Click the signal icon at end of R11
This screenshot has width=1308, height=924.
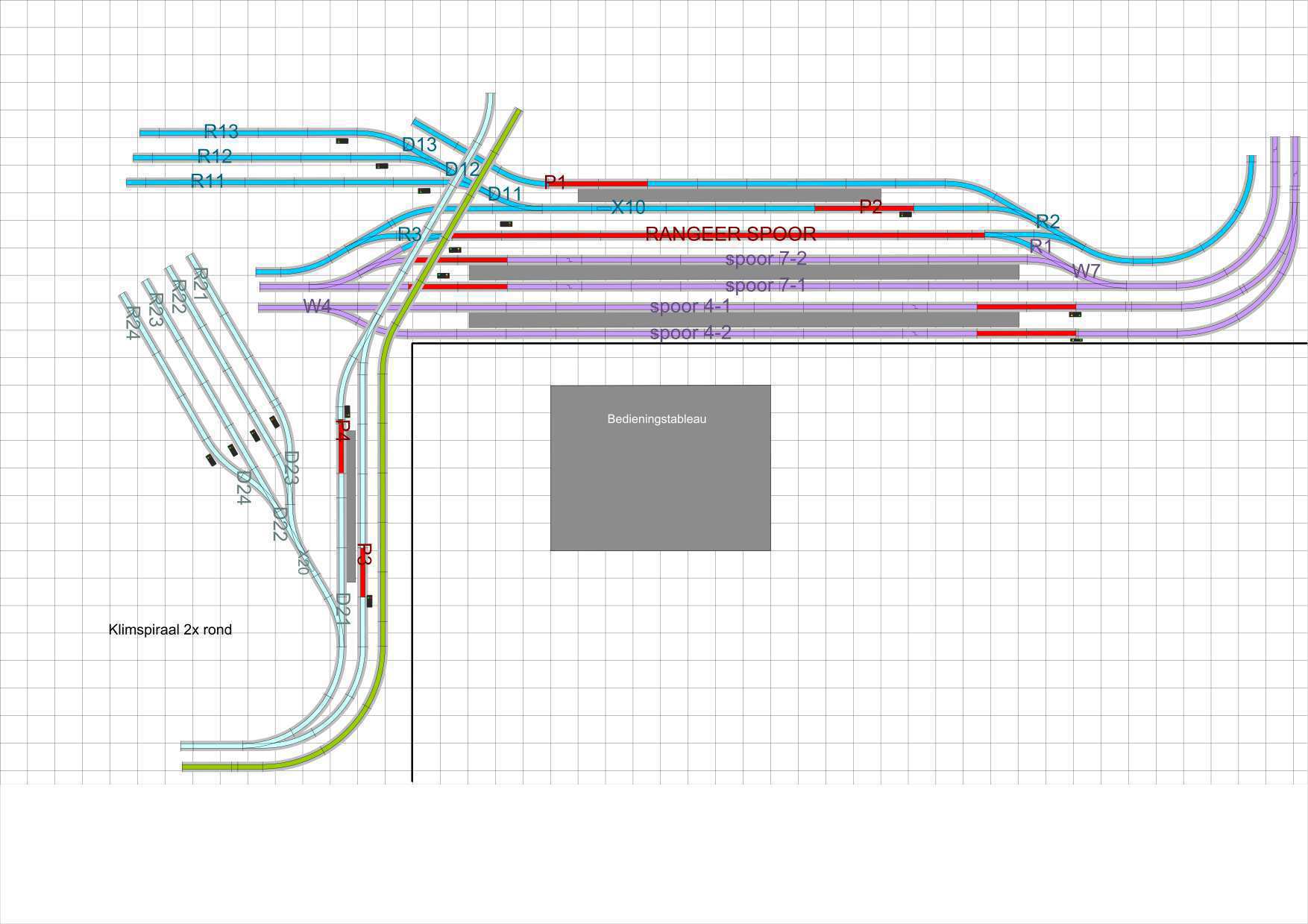(x=424, y=191)
